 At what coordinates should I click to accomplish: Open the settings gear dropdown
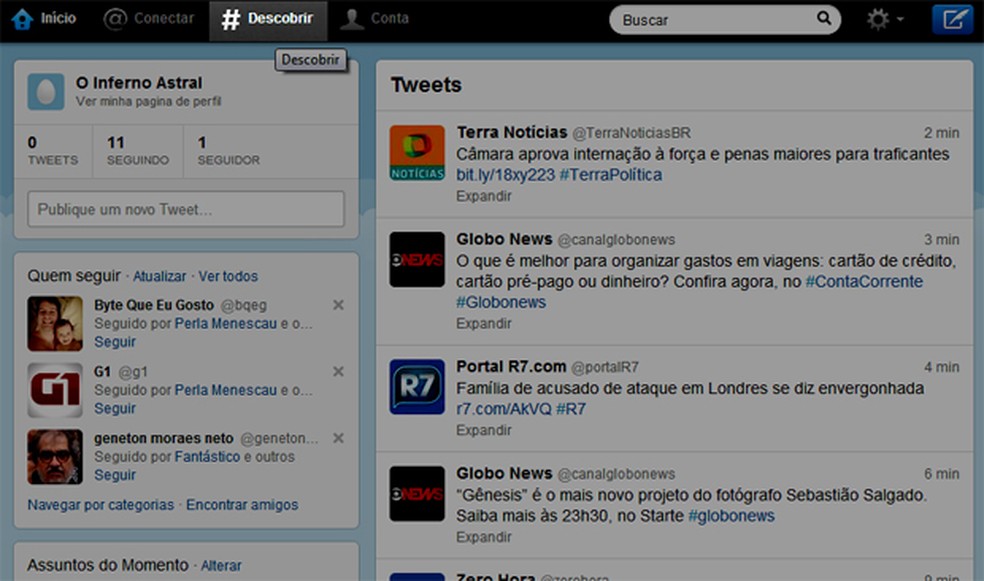coord(885,19)
